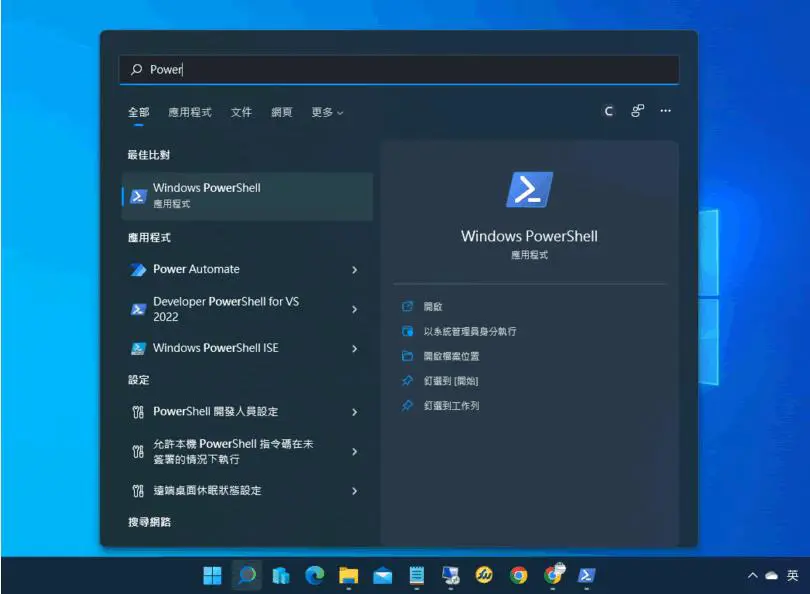810x594 pixels.
Task: Expand Power Automate result chevron
Action: point(354,270)
